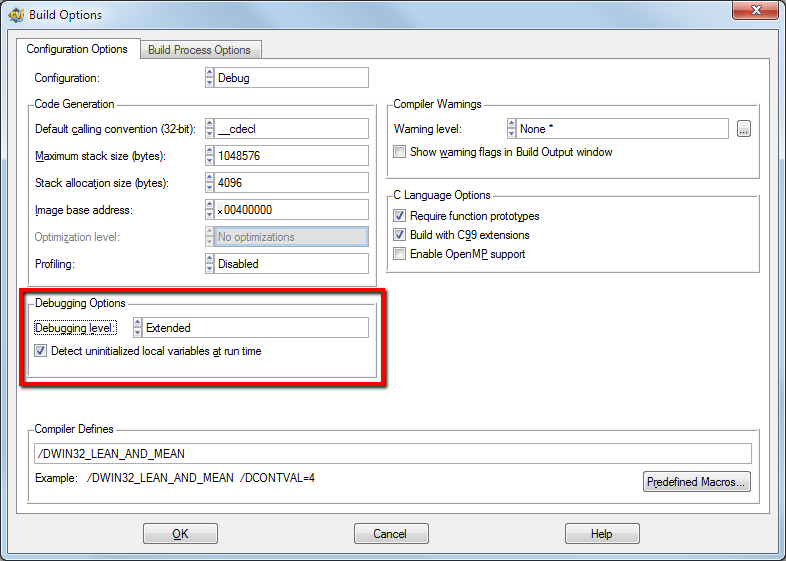Enable OpenMP support checkbox
786x561 pixels.
[400, 254]
